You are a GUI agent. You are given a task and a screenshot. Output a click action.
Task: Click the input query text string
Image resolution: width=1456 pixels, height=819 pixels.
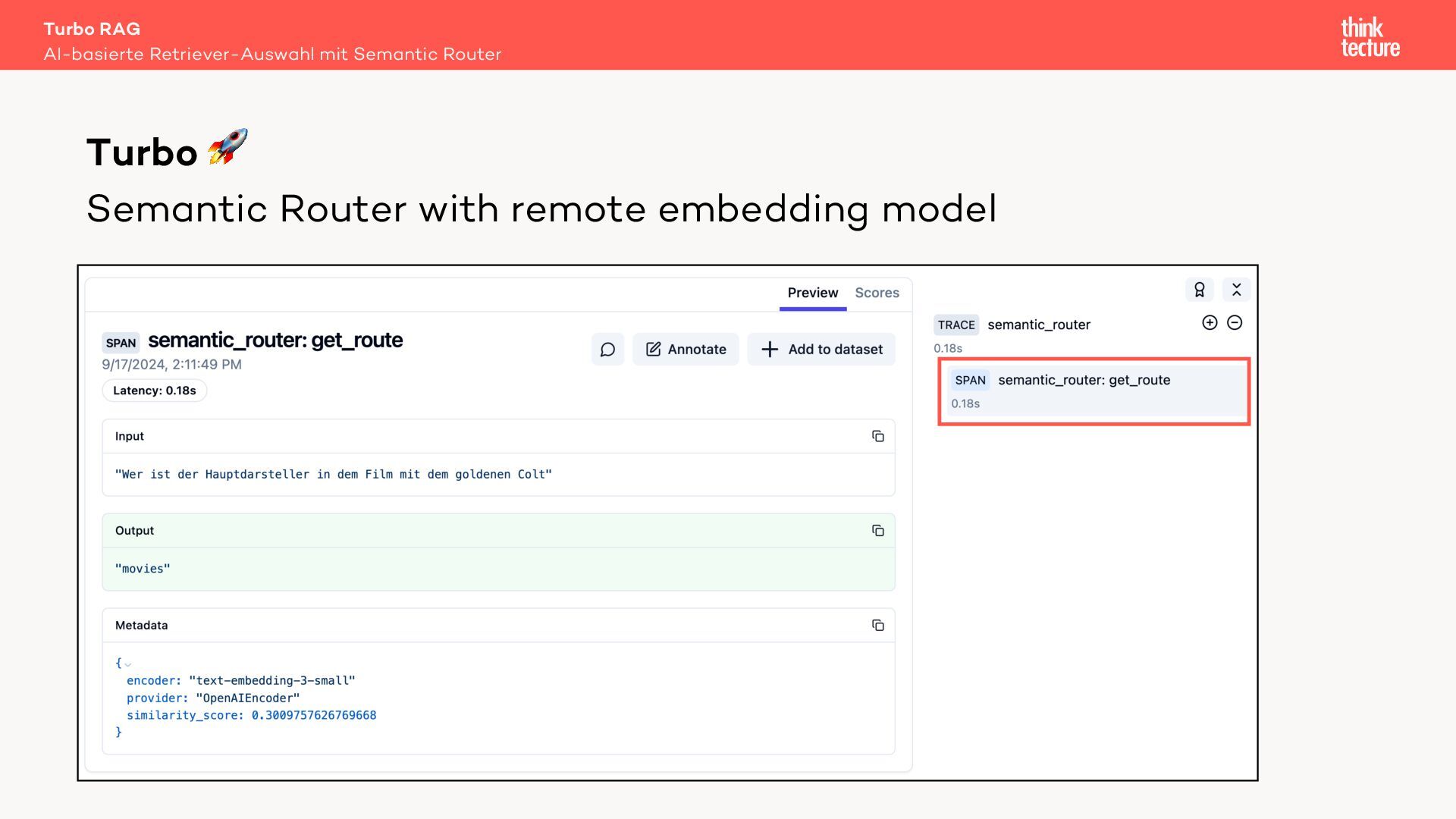pyautogui.click(x=333, y=475)
